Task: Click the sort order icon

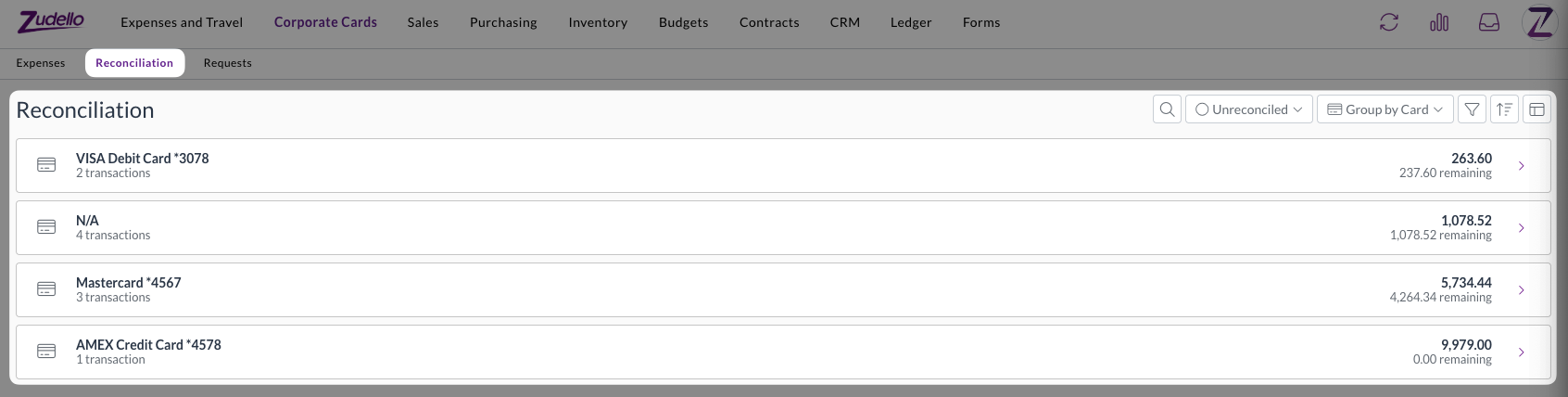Action: pyautogui.click(x=1504, y=109)
